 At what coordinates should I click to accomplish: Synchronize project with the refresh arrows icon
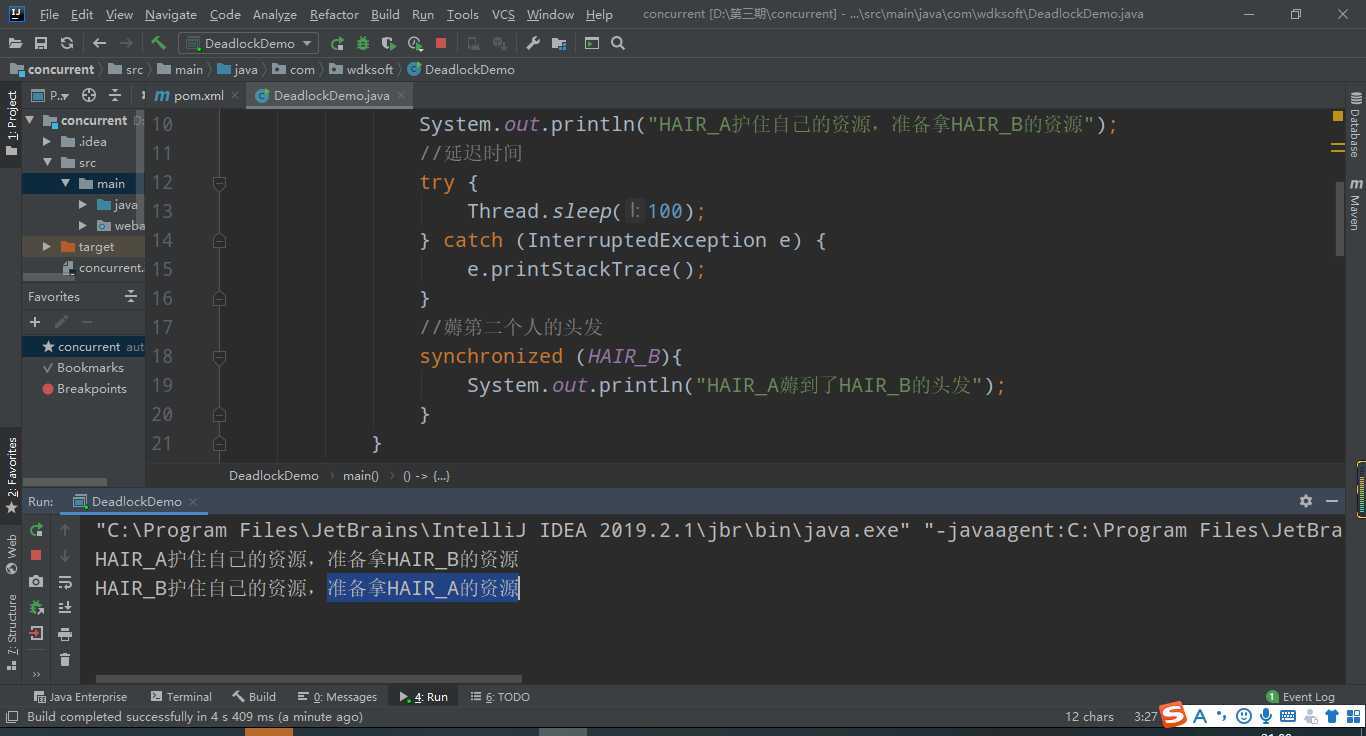(x=67, y=43)
